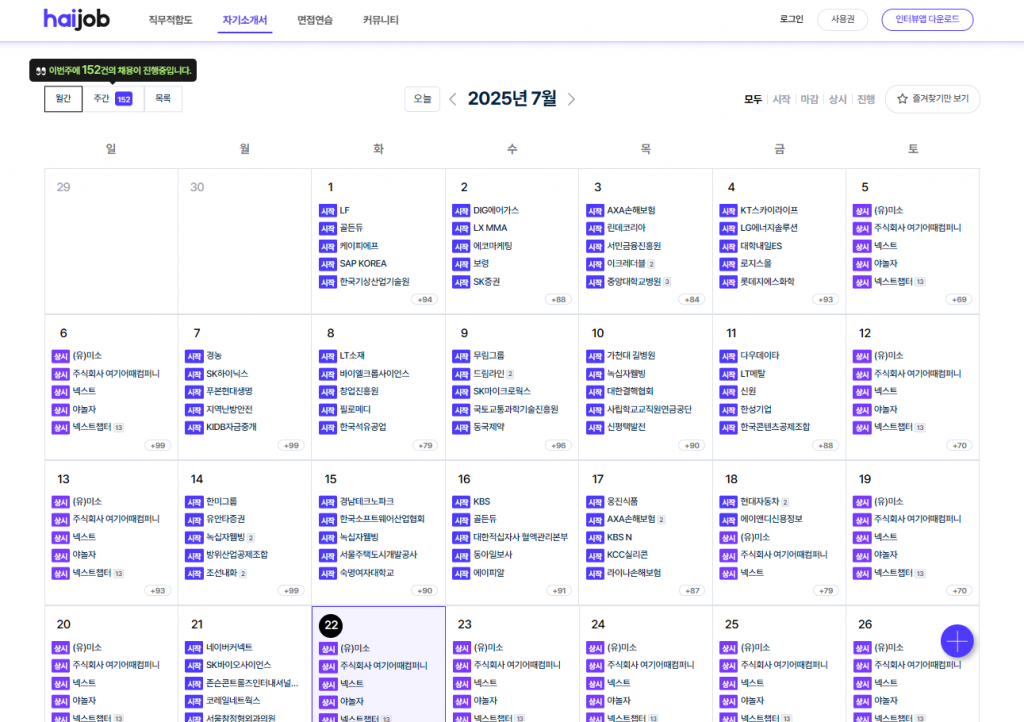This screenshot has height=722, width=1024.
Task: Expand the +87 more items on July 17
Action: tap(692, 591)
